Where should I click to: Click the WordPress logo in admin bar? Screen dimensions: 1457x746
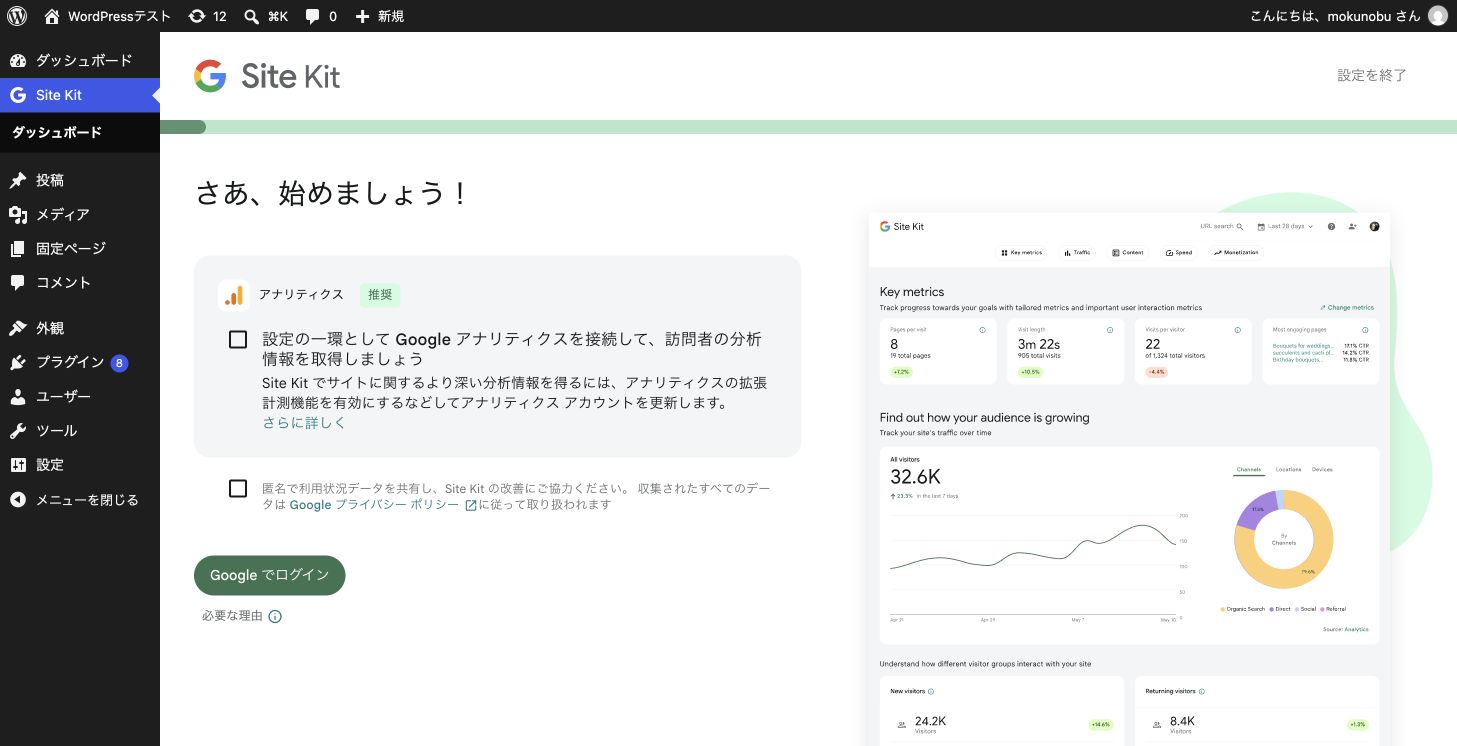point(17,16)
